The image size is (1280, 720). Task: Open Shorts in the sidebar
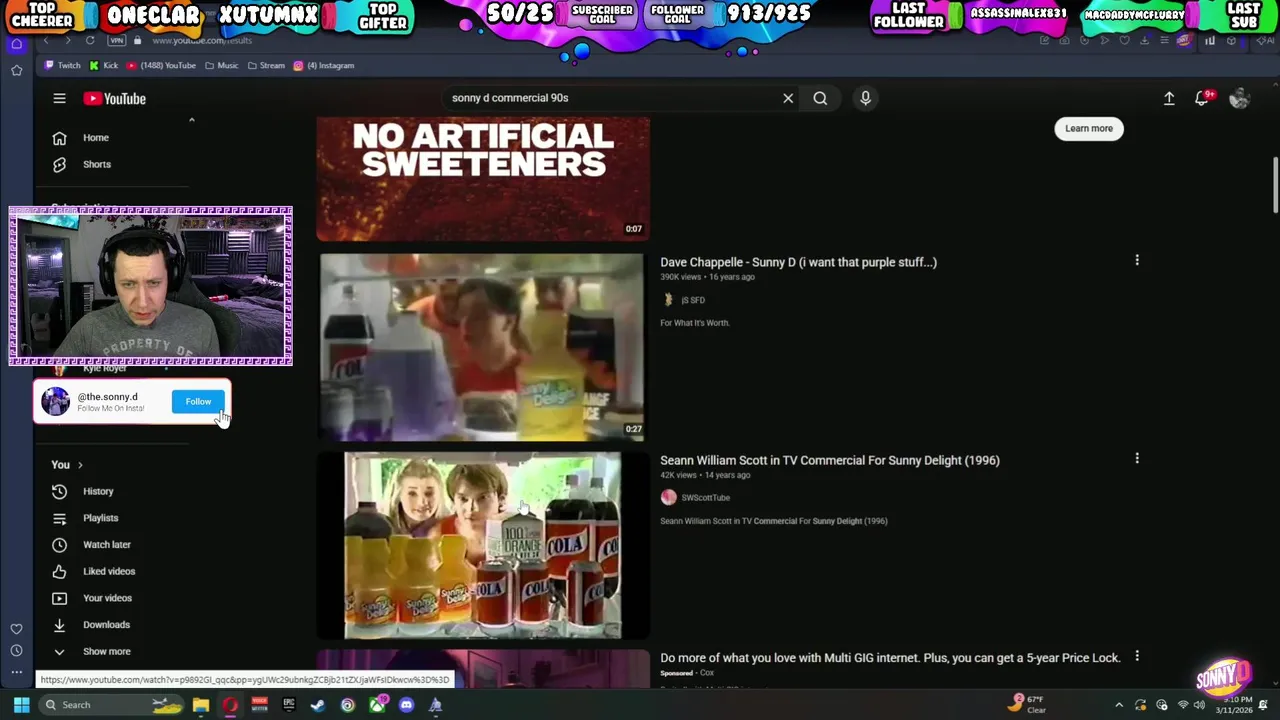click(96, 164)
